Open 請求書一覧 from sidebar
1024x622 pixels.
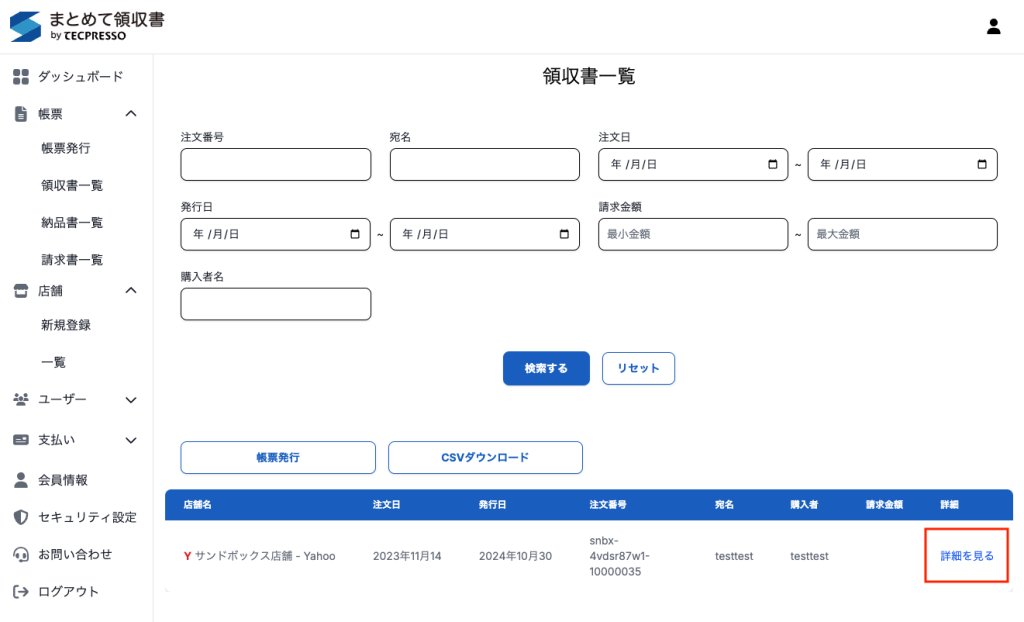[x=72, y=259]
